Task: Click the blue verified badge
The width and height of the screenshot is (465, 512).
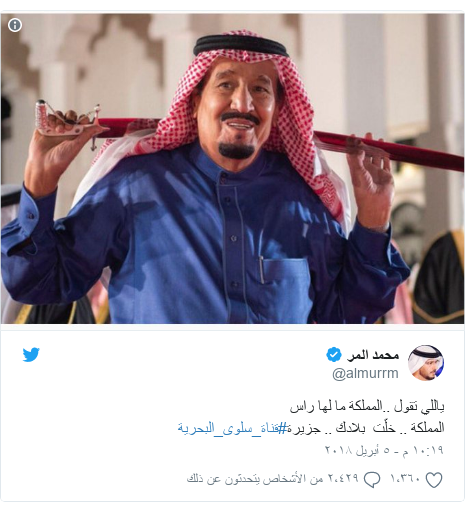Action: coord(334,355)
